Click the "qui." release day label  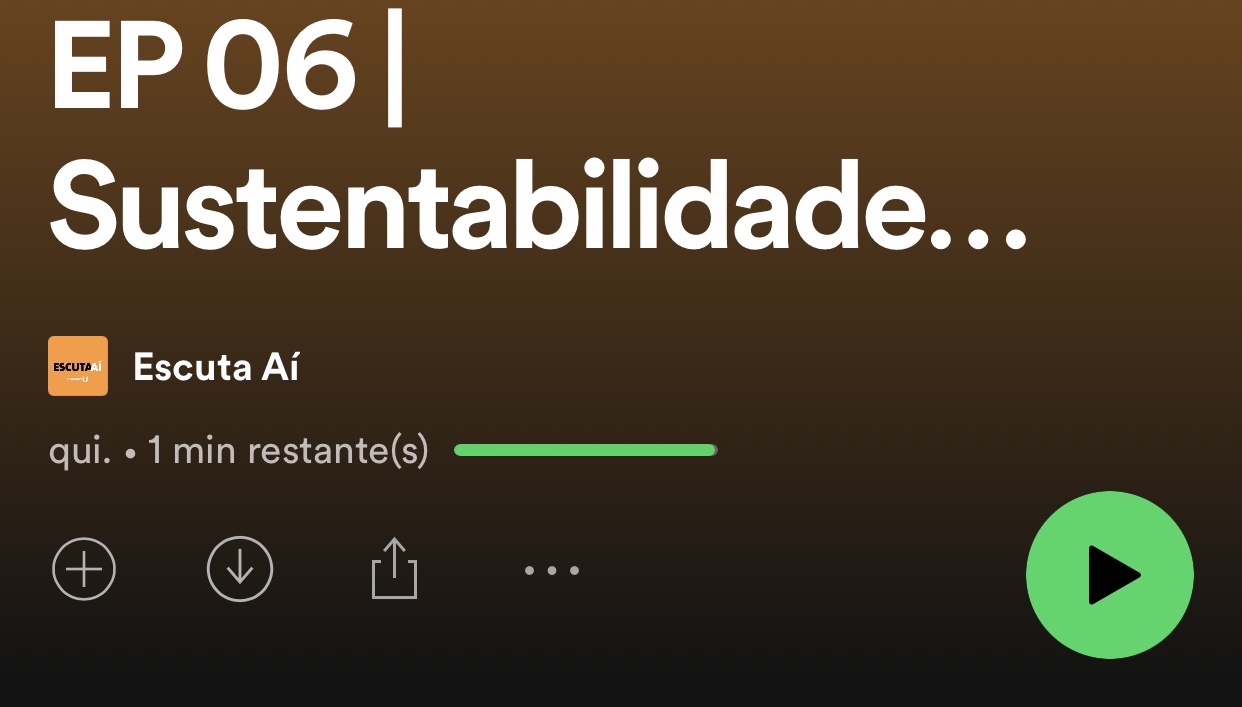coord(80,452)
